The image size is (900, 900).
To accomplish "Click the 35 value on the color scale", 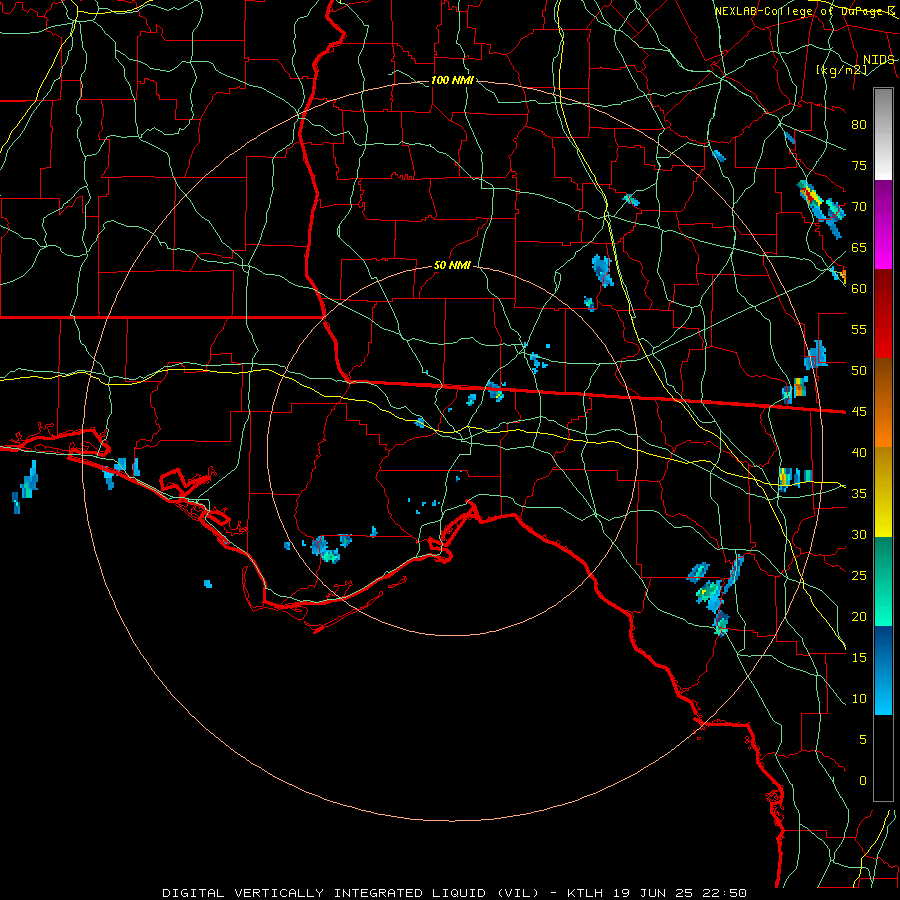I will tap(859, 494).
